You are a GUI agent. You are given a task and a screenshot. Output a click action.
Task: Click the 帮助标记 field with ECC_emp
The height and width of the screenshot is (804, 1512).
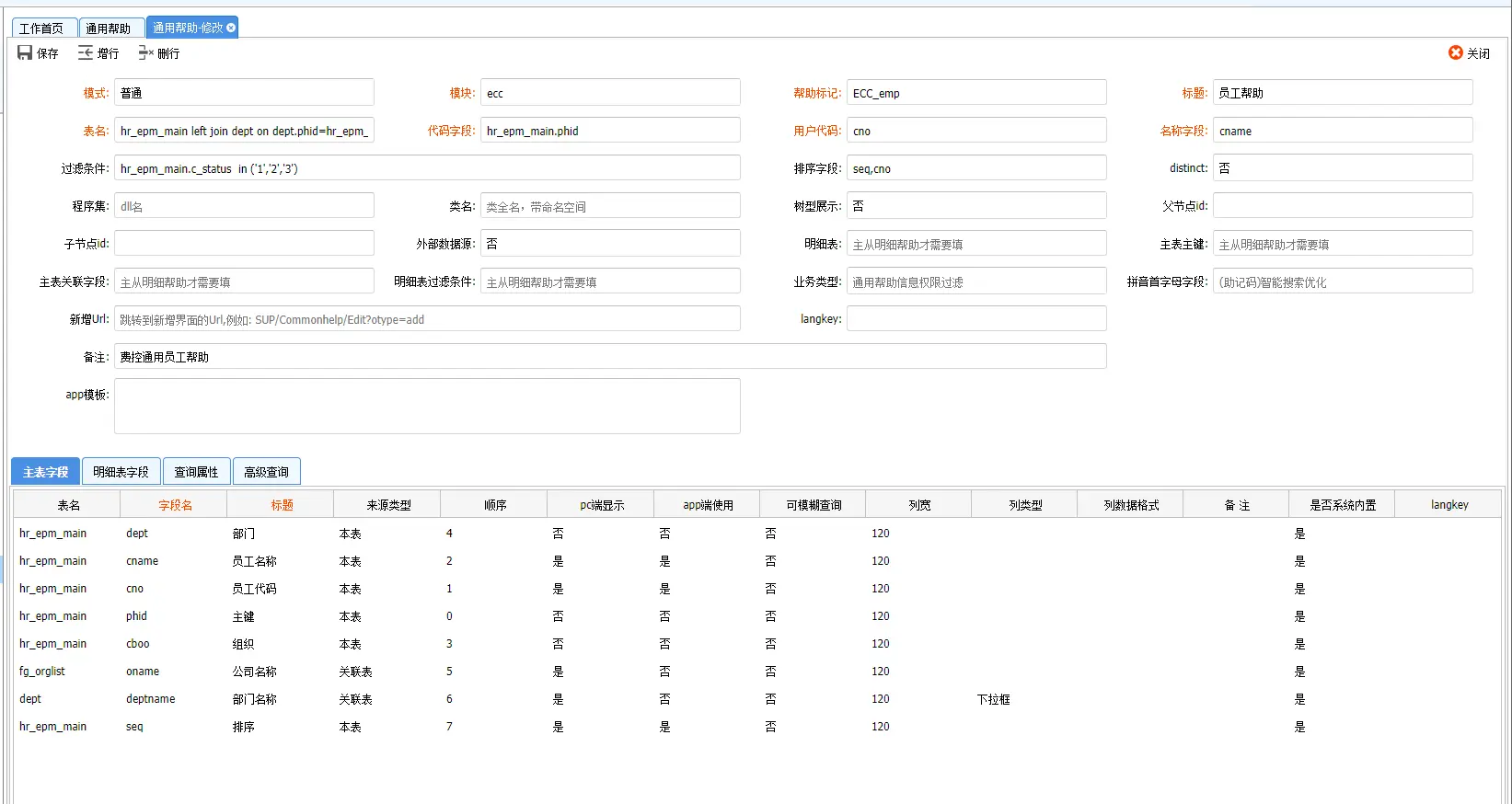[x=976, y=92]
